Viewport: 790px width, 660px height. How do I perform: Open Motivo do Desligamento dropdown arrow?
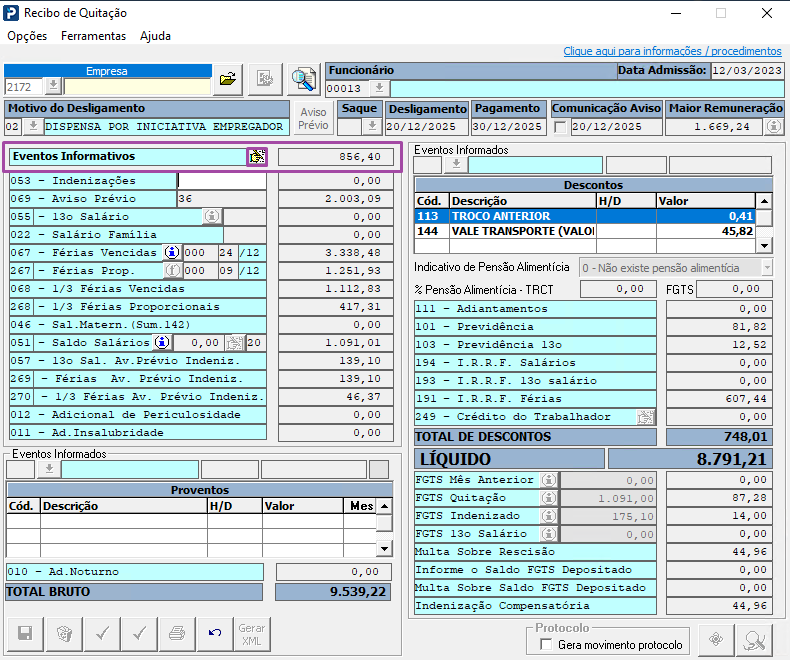[33, 126]
